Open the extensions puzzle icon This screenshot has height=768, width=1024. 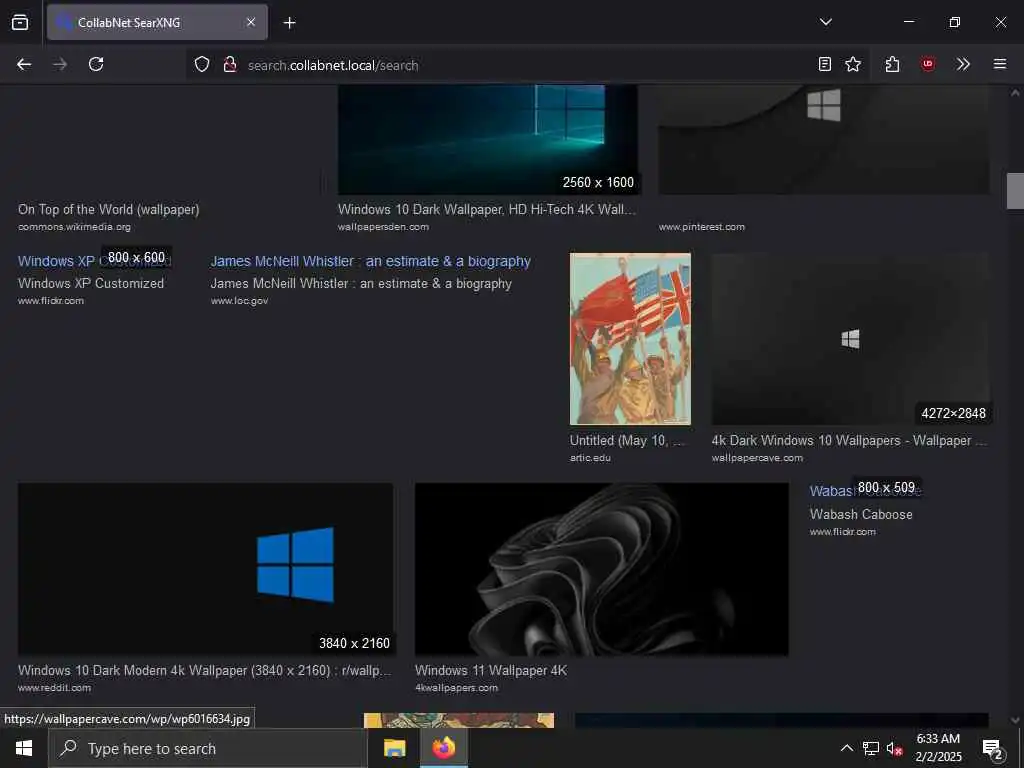(892, 64)
